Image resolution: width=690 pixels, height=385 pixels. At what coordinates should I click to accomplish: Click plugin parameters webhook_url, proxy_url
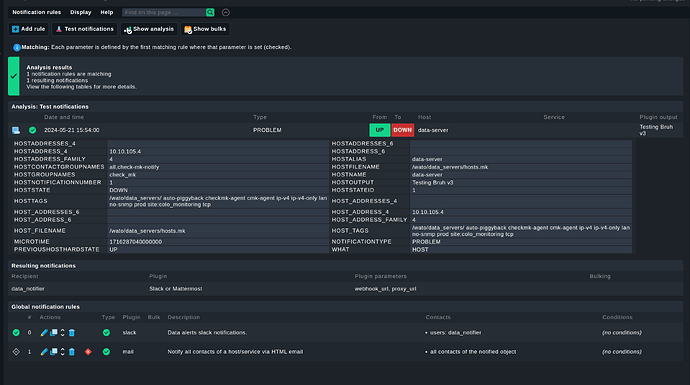pos(385,289)
